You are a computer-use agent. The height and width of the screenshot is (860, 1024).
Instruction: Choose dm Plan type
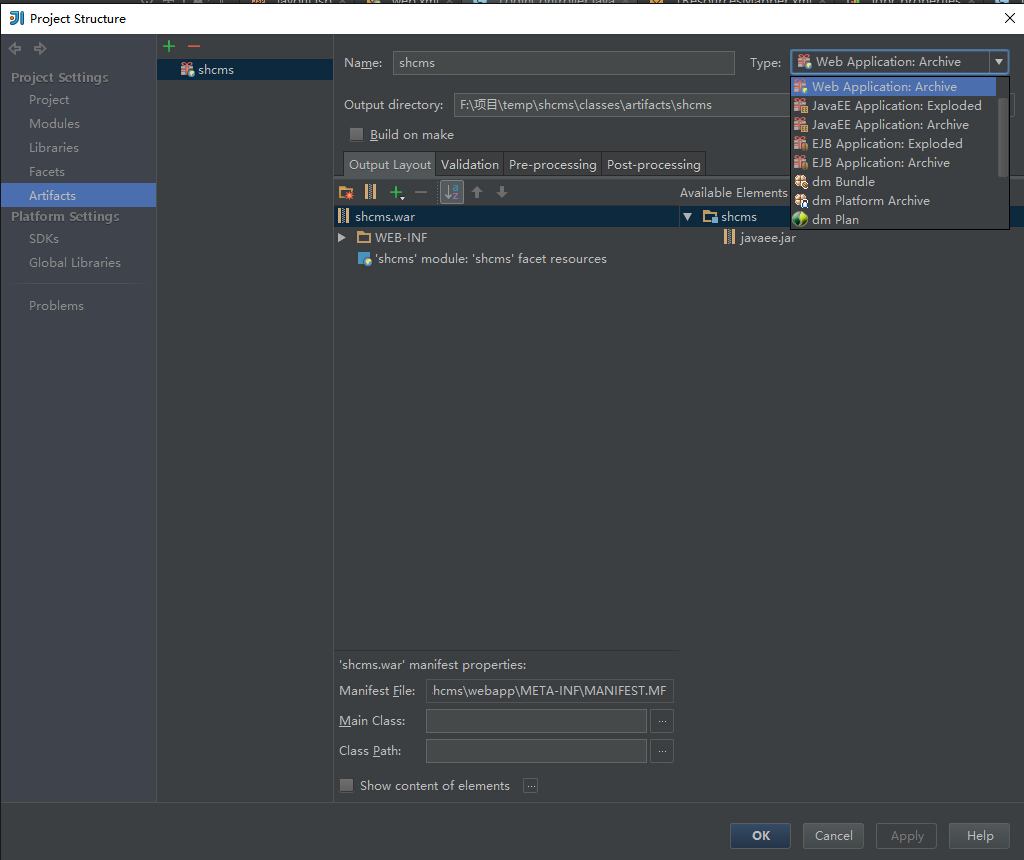(x=893, y=219)
